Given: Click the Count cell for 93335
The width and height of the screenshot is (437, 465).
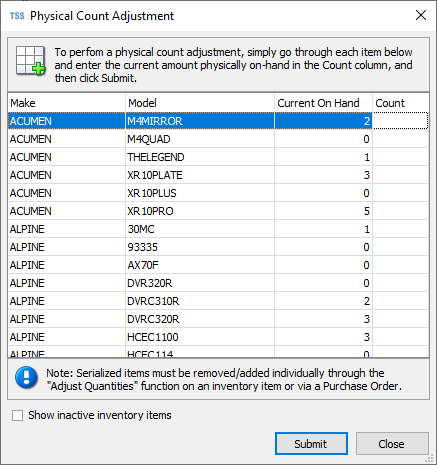Looking at the screenshot, I should tap(401, 247).
